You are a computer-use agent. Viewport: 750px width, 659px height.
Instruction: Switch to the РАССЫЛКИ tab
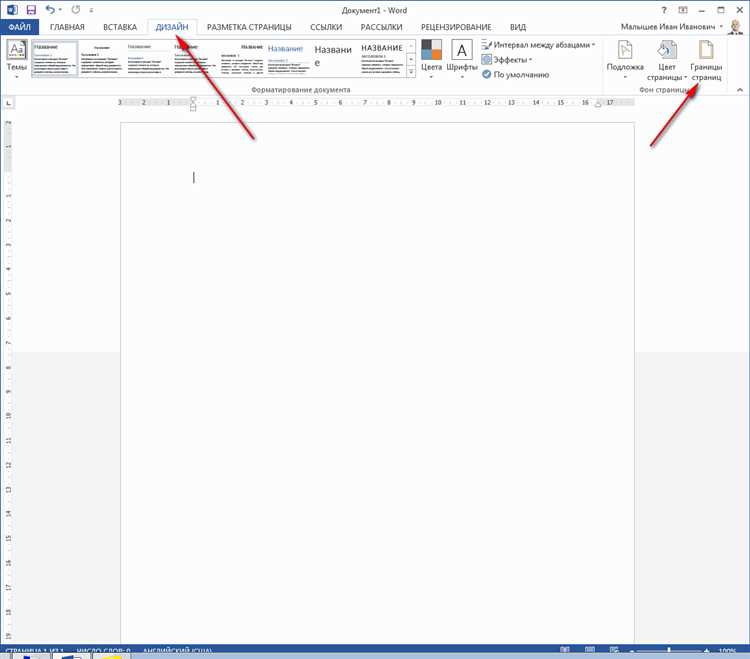(x=381, y=27)
